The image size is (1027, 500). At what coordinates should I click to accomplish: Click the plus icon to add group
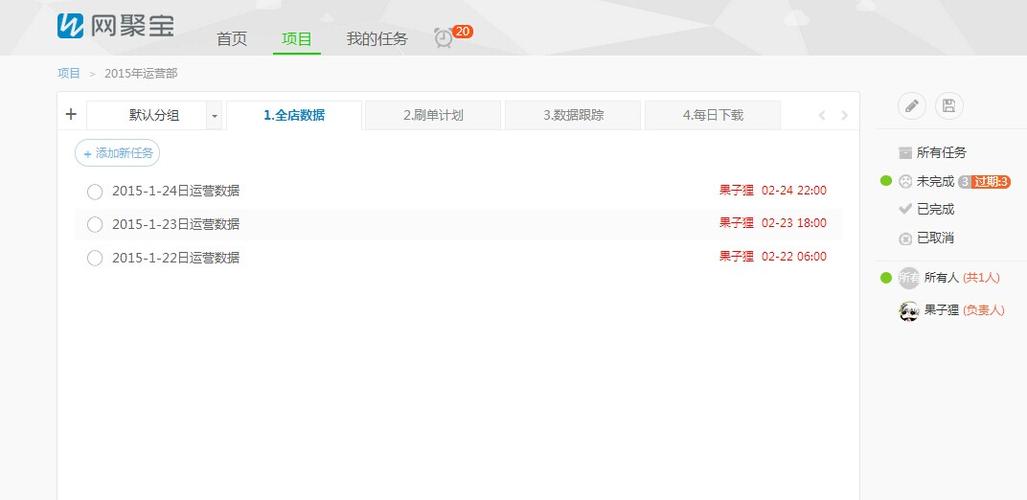click(x=71, y=114)
